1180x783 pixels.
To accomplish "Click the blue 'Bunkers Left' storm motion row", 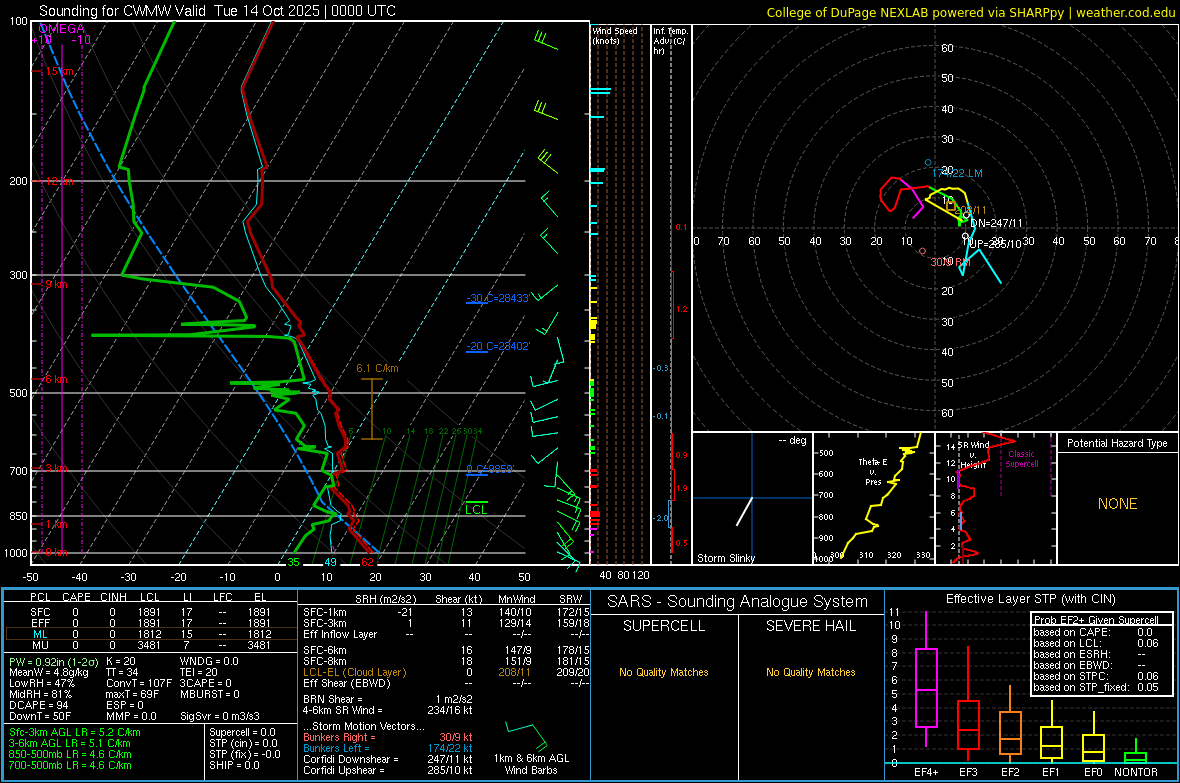I will 388,748.
